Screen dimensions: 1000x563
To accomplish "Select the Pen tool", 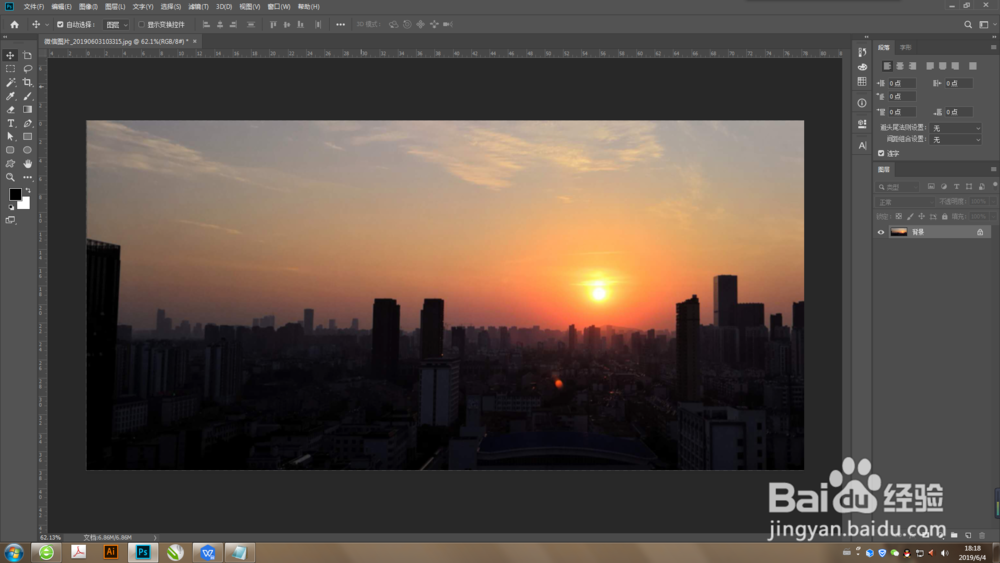I will pos(27,123).
